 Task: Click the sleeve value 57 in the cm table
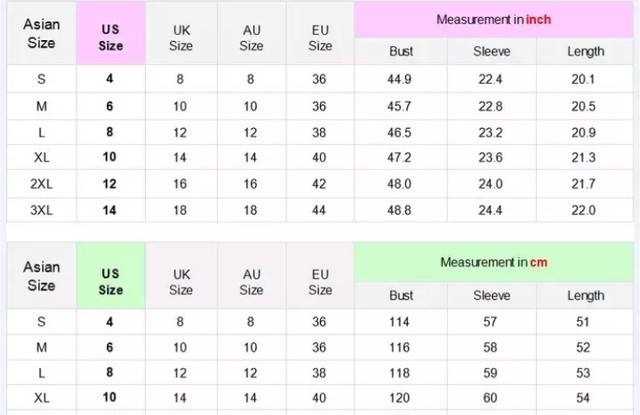[490, 322]
